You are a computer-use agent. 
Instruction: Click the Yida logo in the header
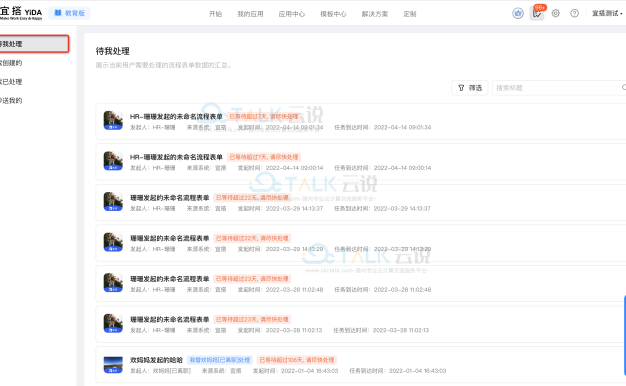(x=21, y=12)
